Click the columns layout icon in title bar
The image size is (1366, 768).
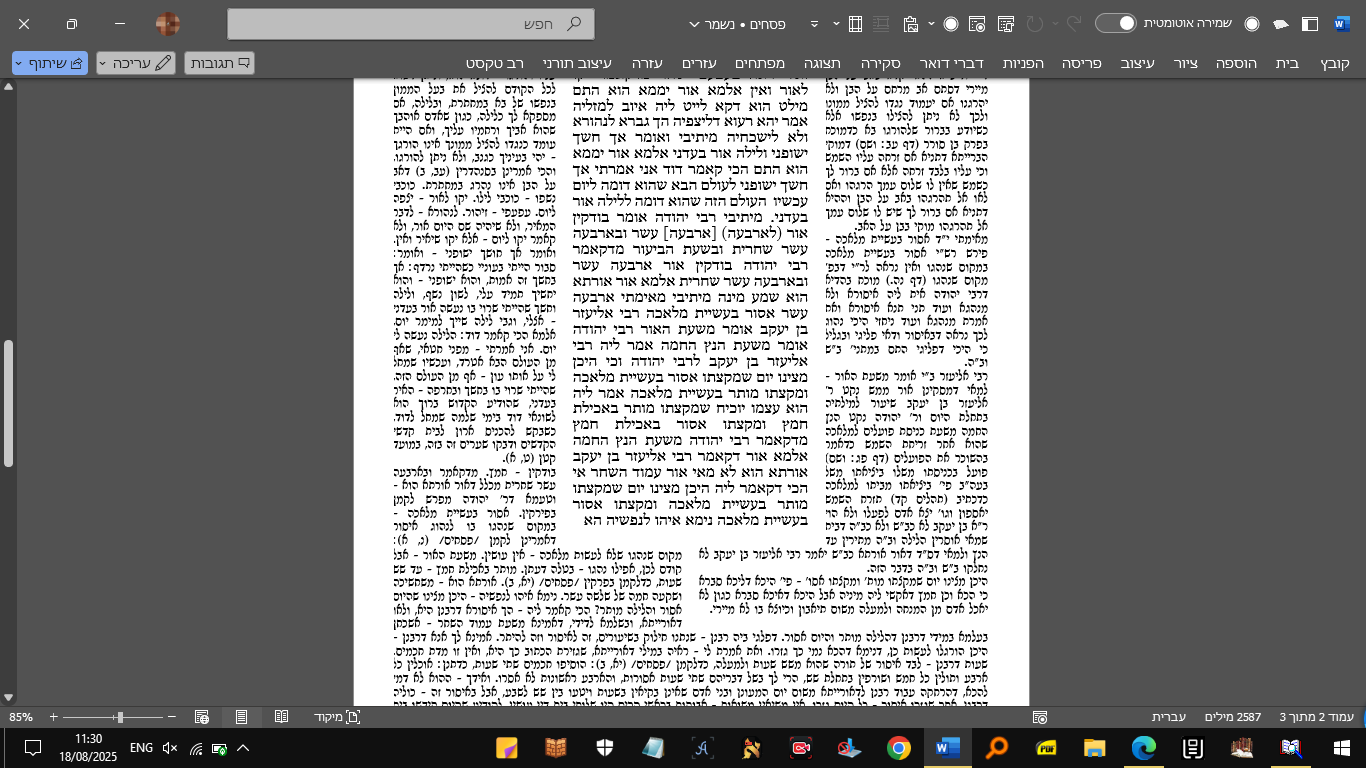click(x=856, y=23)
